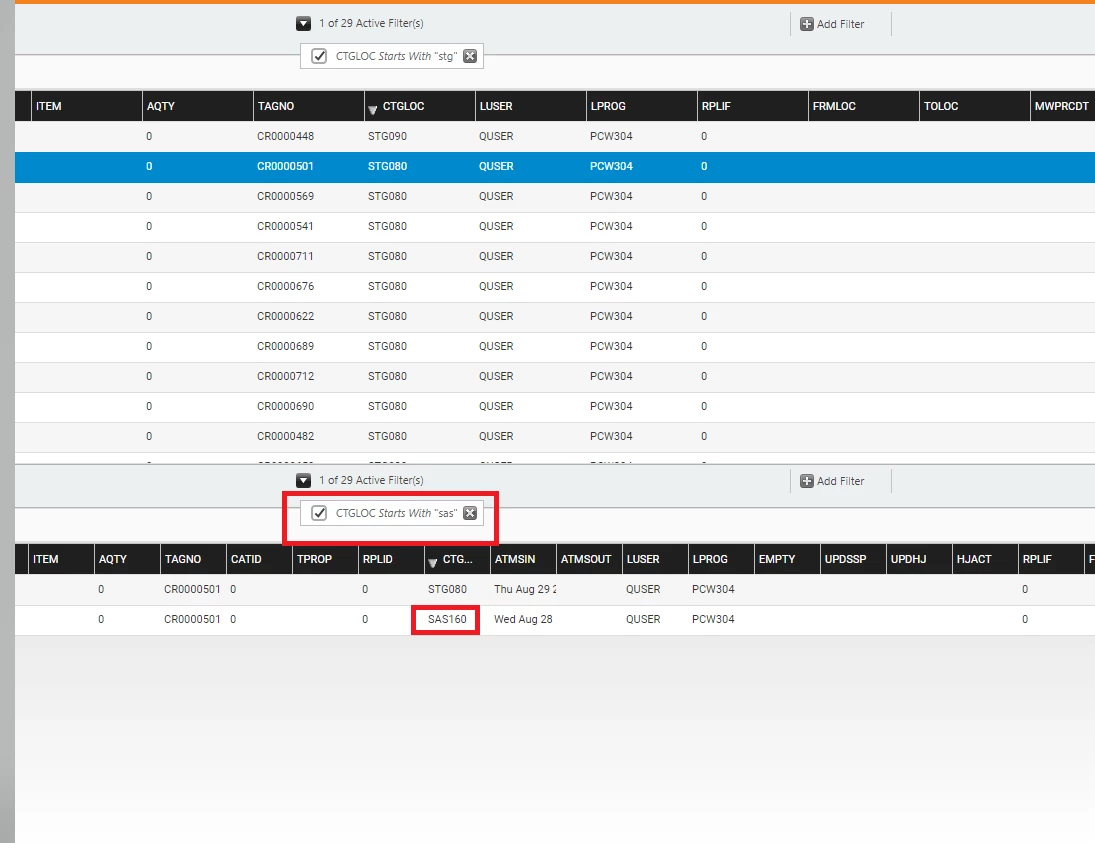
Task: Select row with tag CR0000711
Action: click(554, 256)
